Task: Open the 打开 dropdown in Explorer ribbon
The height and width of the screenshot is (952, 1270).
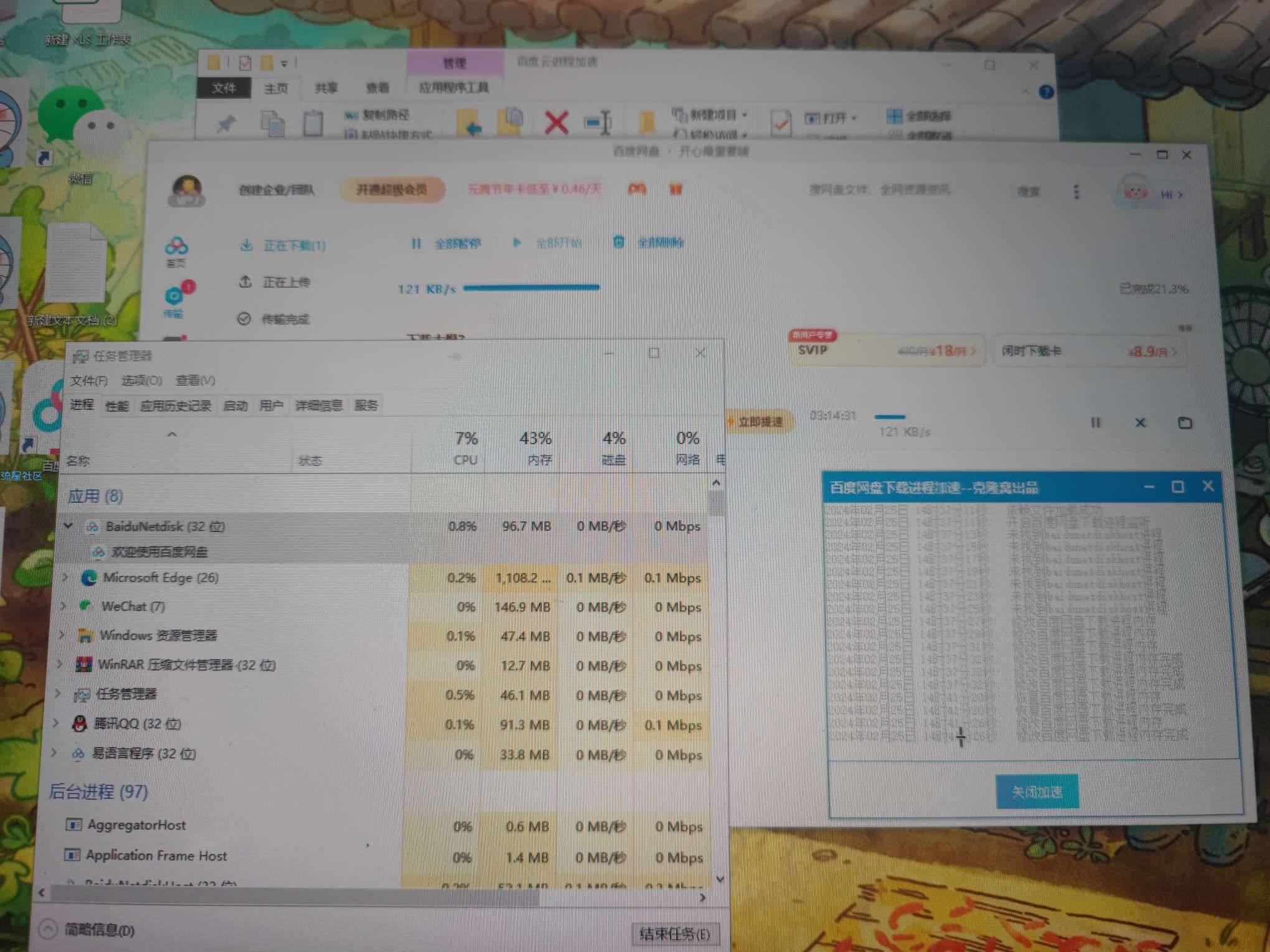Action: pos(831,118)
